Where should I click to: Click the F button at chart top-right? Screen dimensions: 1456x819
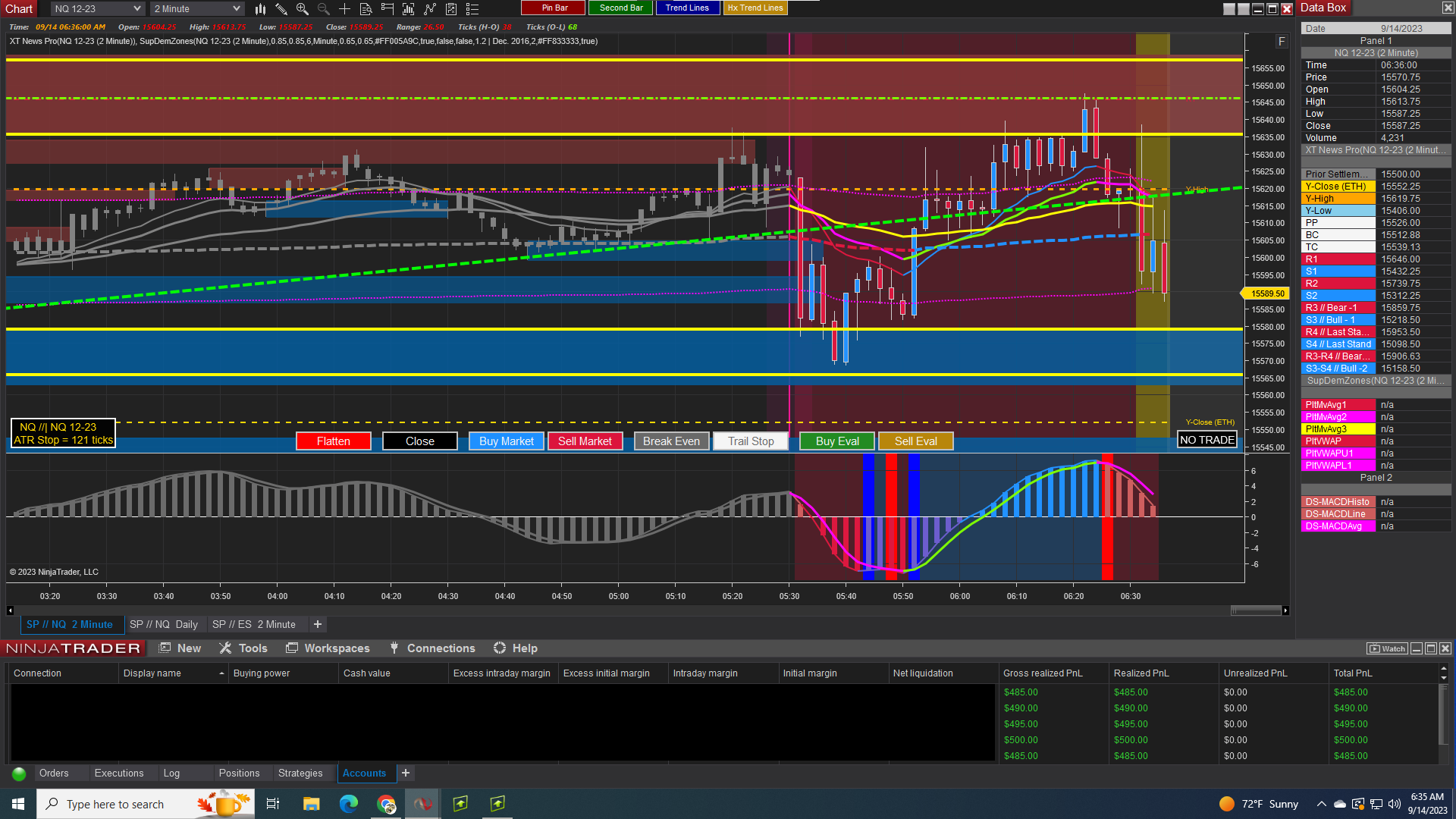1282,42
